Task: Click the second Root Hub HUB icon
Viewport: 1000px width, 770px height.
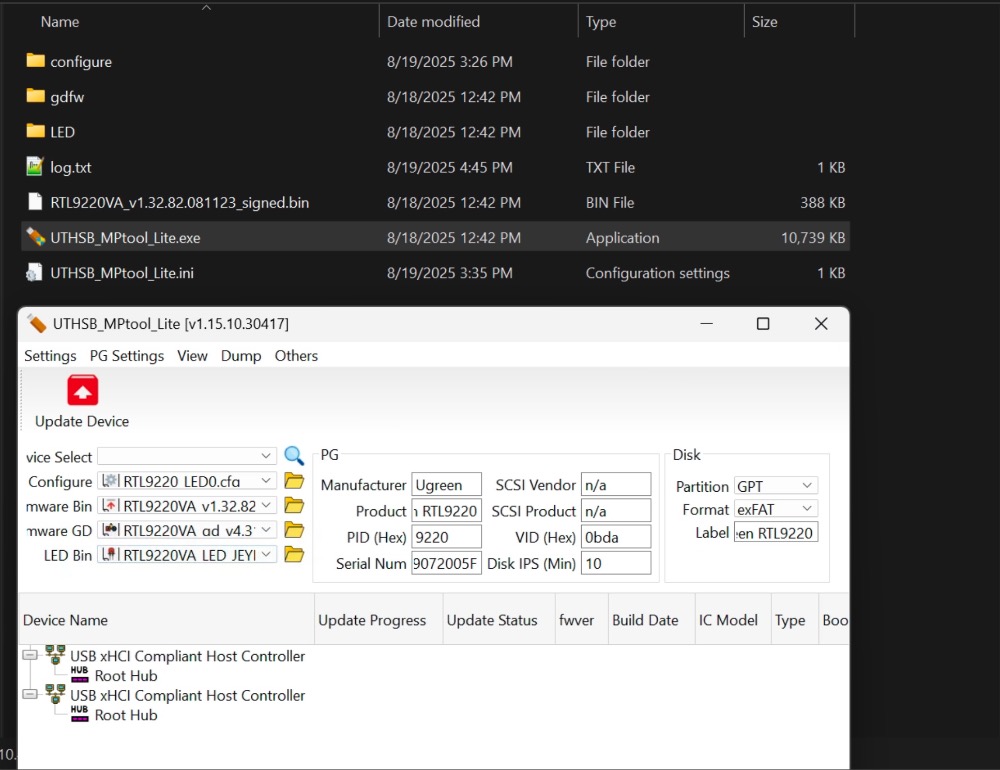Action: [80, 714]
